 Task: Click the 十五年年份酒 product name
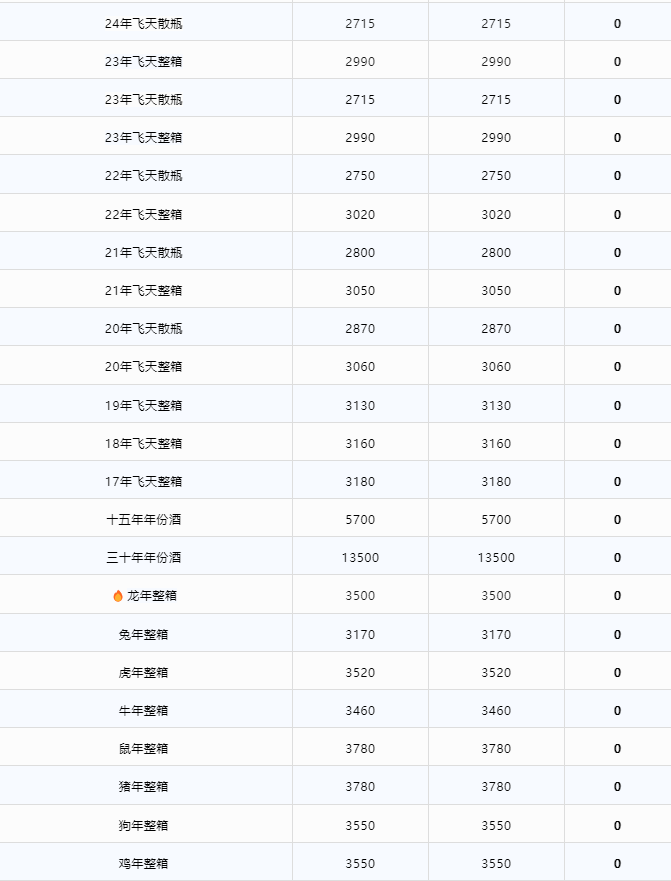coord(144,519)
